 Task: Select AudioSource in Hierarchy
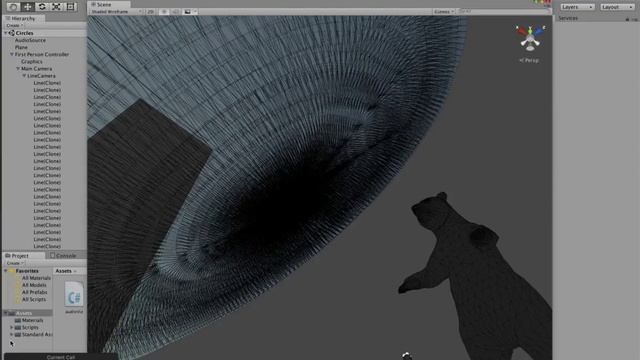coord(30,40)
